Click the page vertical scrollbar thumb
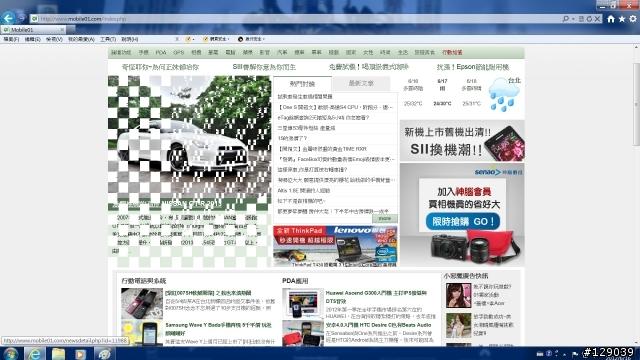Screen dimensions: 640x360 click(x=636, y=104)
